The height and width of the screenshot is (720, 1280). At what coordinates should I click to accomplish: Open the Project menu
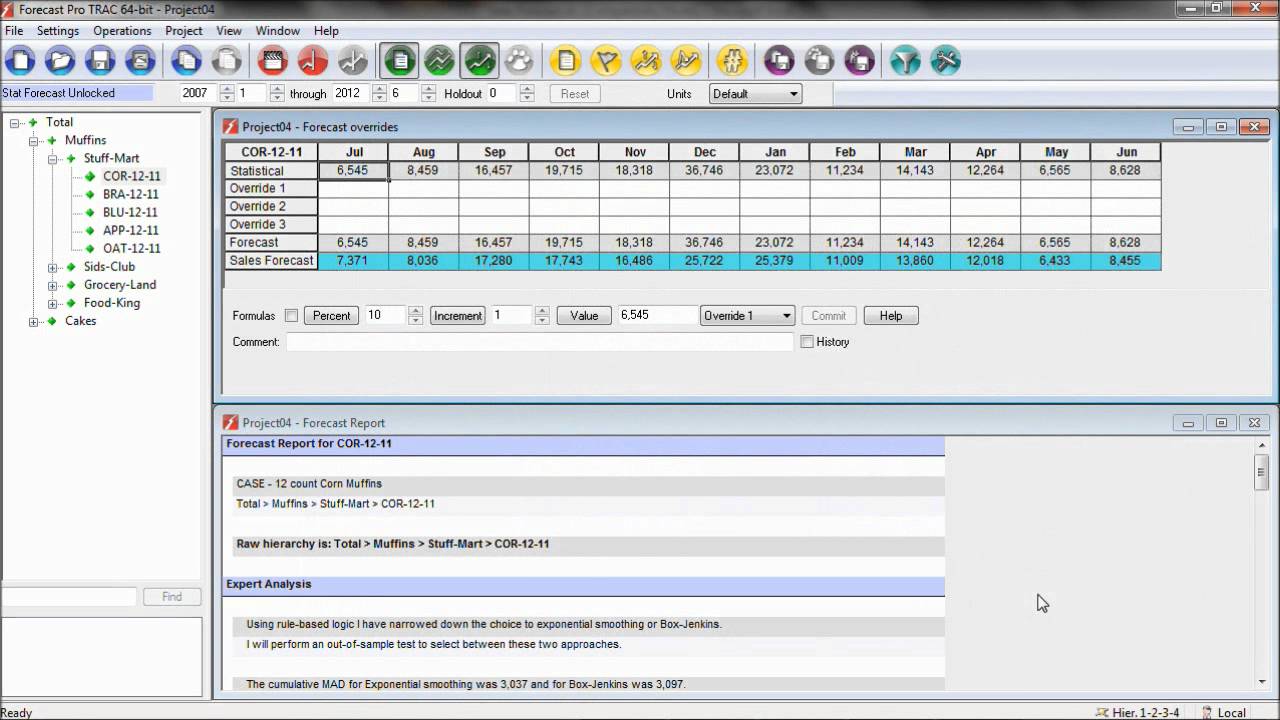[184, 31]
